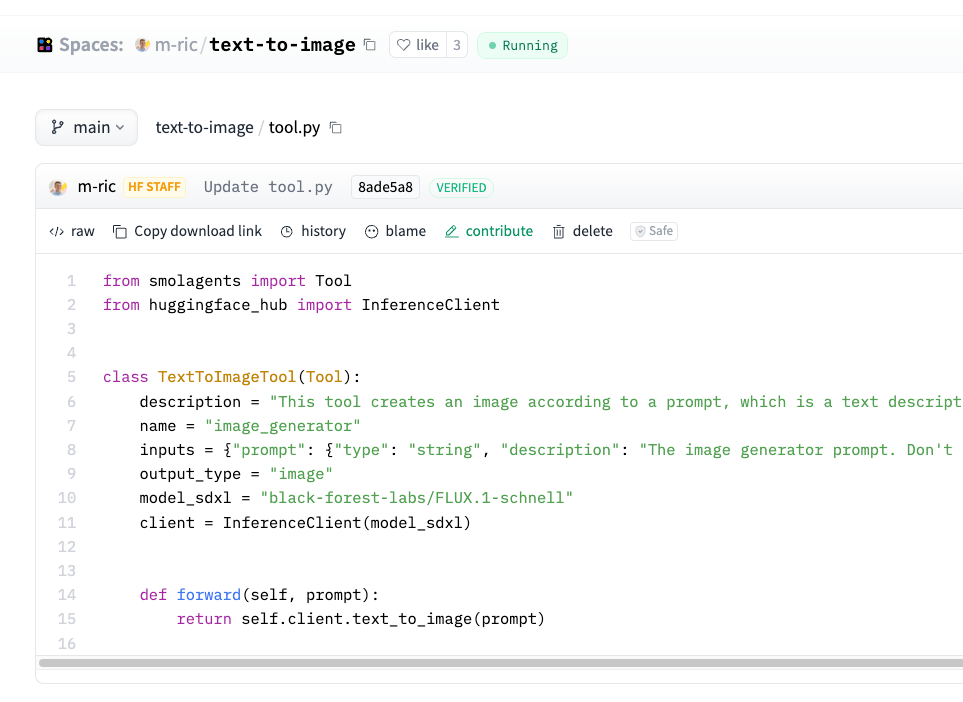
Task: Open the main branch dropdown
Action: pyautogui.click(x=87, y=127)
